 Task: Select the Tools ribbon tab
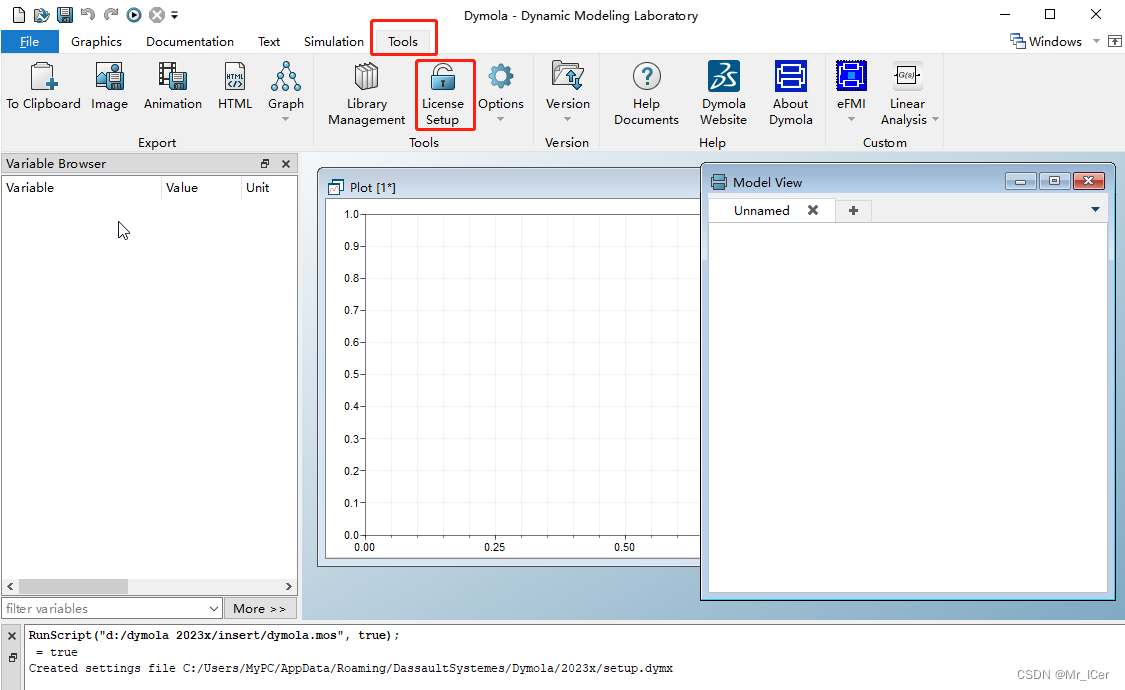403,42
